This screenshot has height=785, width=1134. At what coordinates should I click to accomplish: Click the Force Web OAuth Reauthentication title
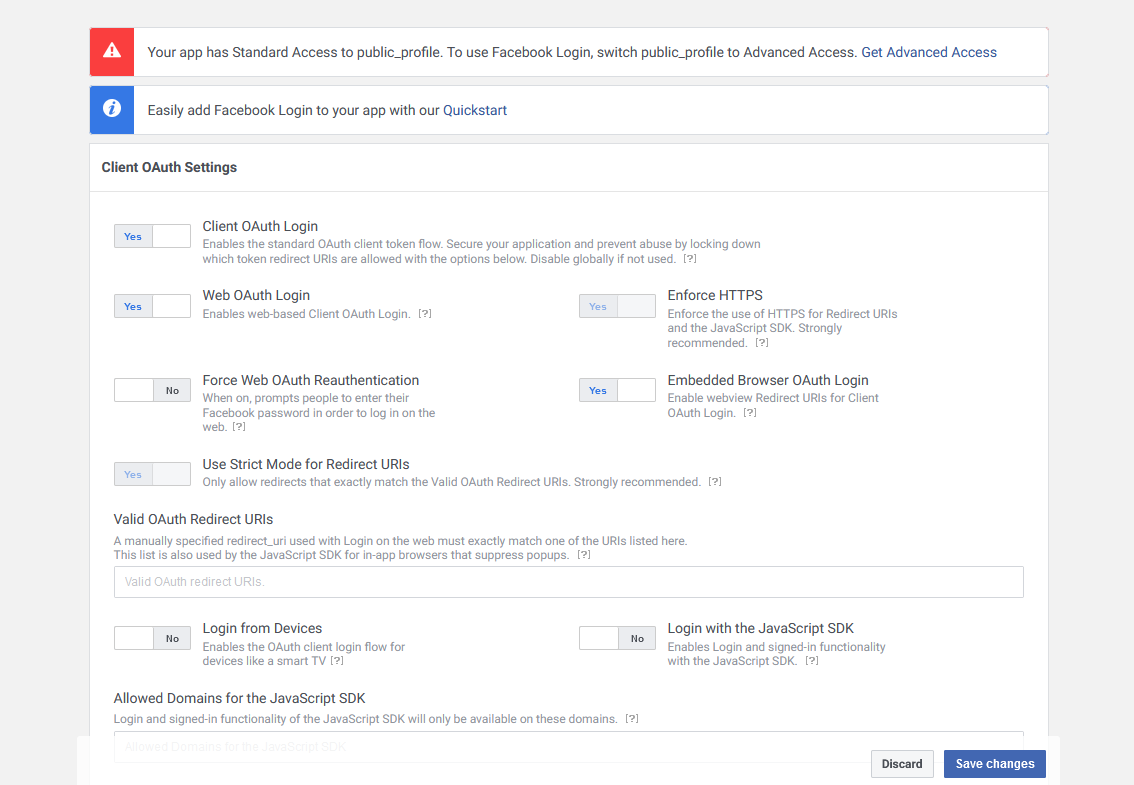pos(311,381)
